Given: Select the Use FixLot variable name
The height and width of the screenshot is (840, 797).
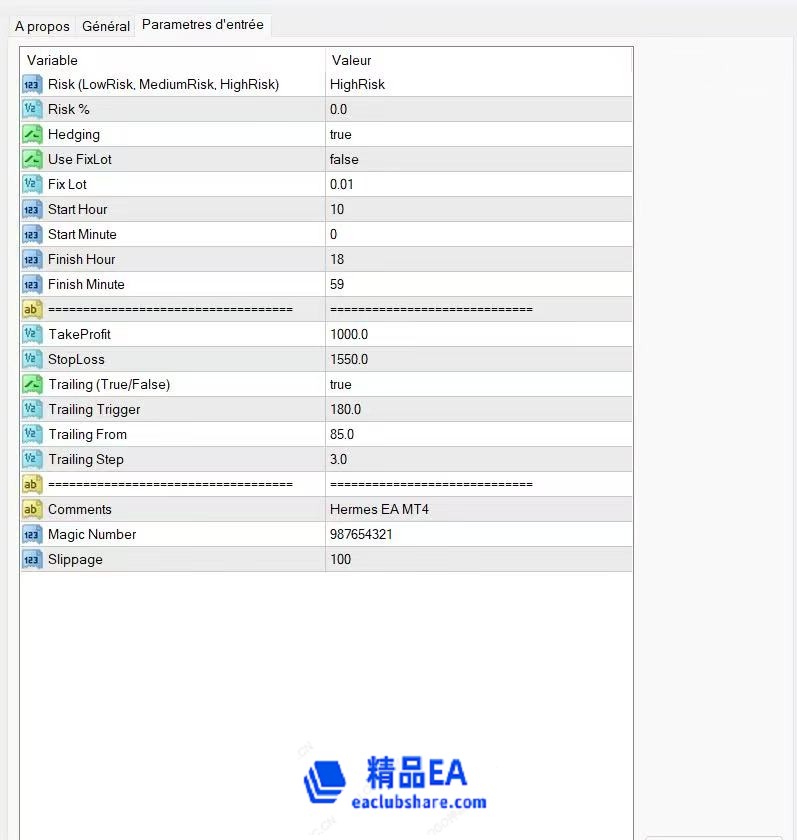Looking at the screenshot, I should pyautogui.click(x=80, y=160).
